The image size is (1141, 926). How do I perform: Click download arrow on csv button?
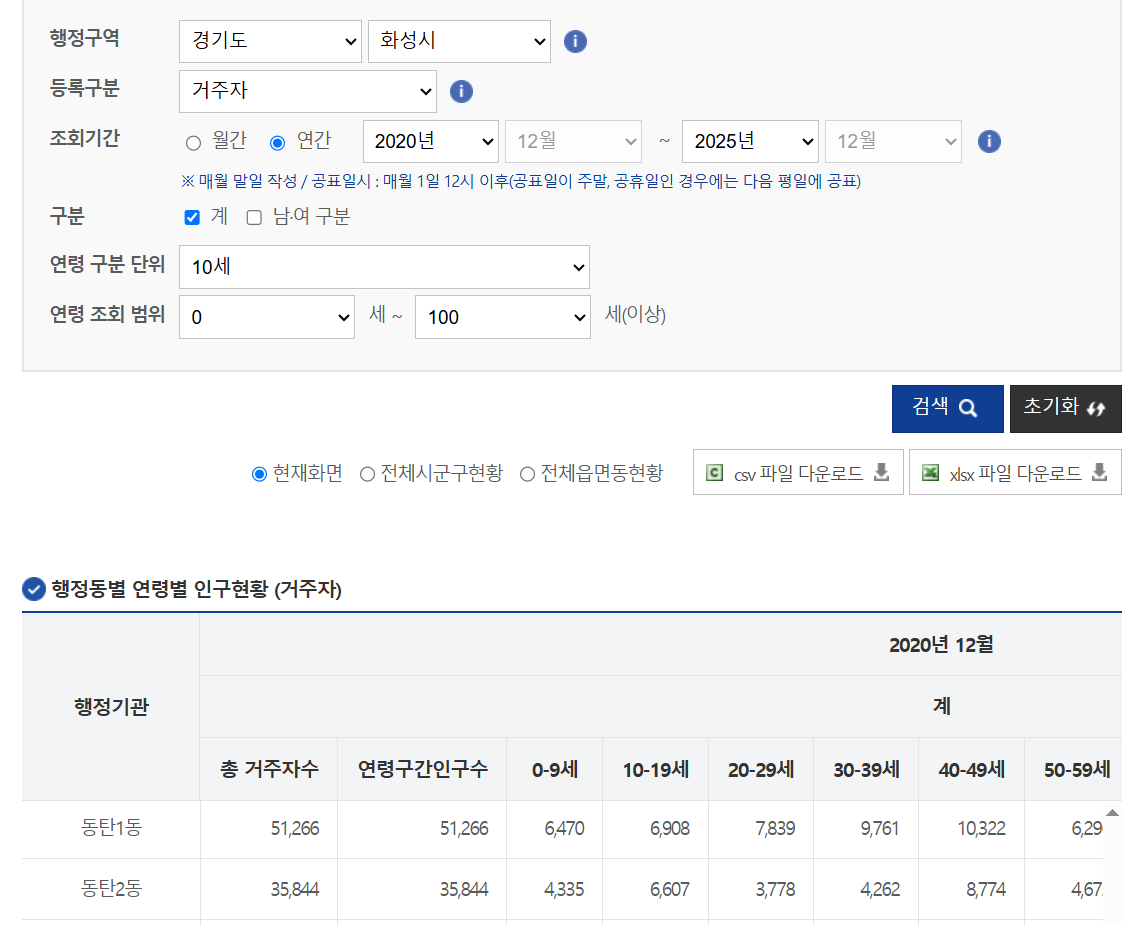(x=881, y=472)
